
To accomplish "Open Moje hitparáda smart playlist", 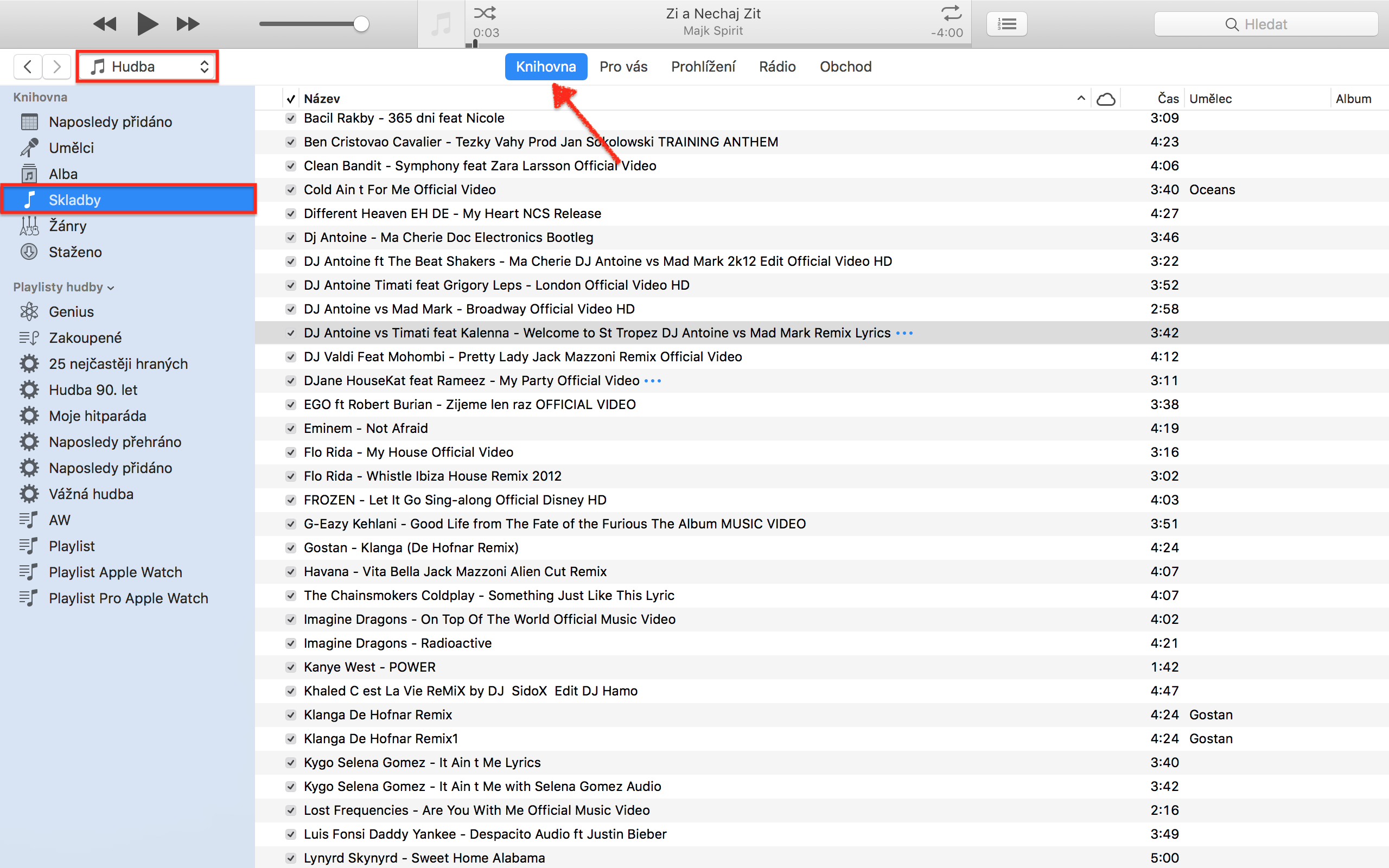I will (x=128, y=416).
